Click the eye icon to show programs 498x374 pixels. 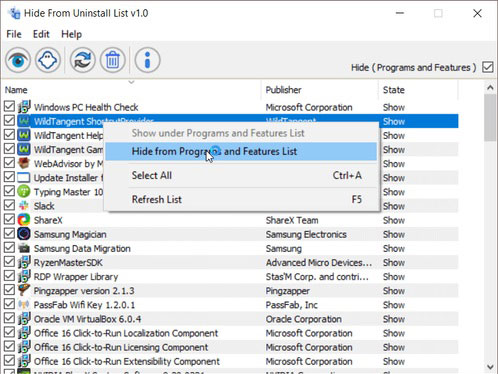[x=18, y=60]
